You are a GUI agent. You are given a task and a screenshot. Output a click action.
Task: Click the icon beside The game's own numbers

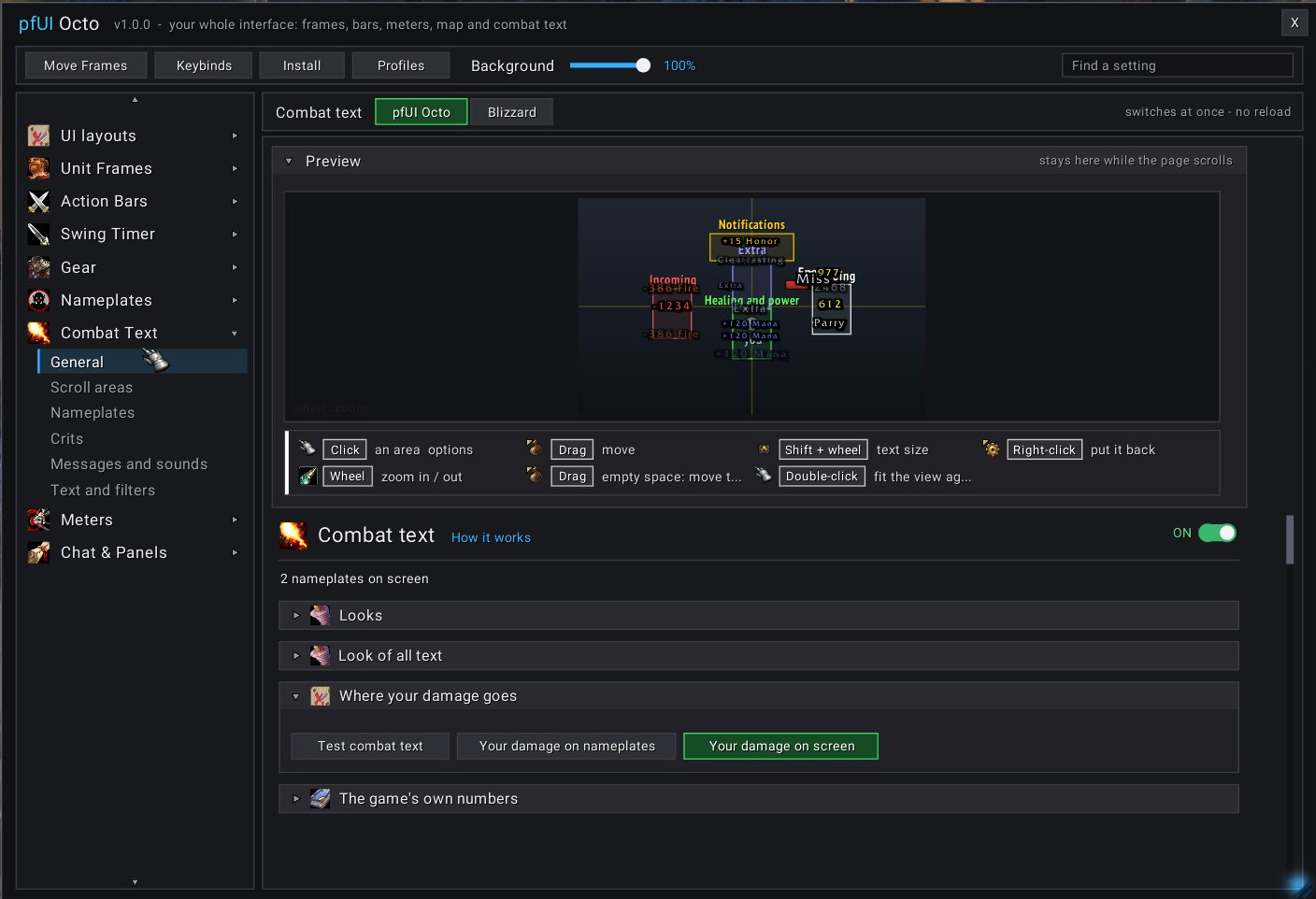pyautogui.click(x=320, y=798)
